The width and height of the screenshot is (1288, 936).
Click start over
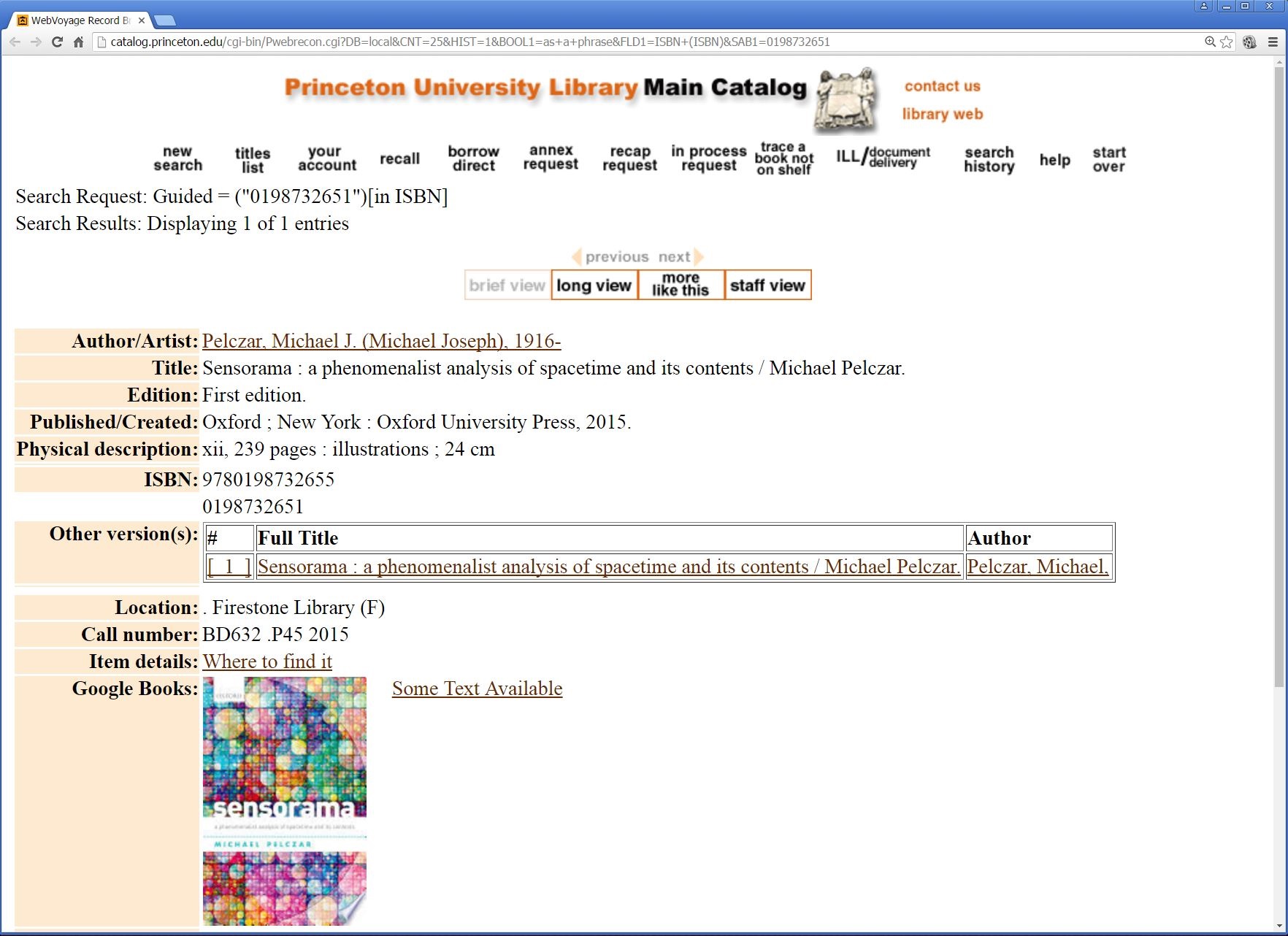(x=1109, y=159)
